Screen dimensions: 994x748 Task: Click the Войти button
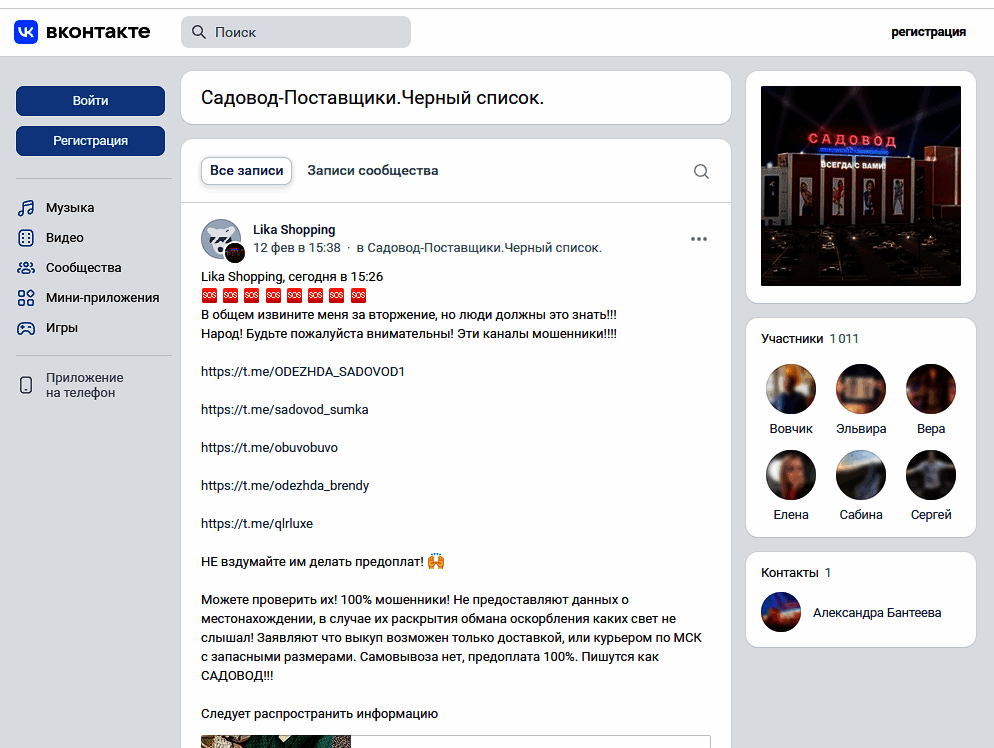(x=90, y=101)
